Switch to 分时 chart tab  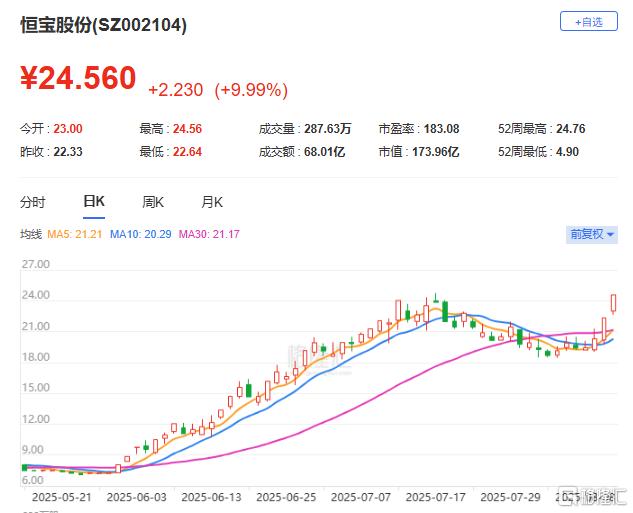[x=33, y=202]
